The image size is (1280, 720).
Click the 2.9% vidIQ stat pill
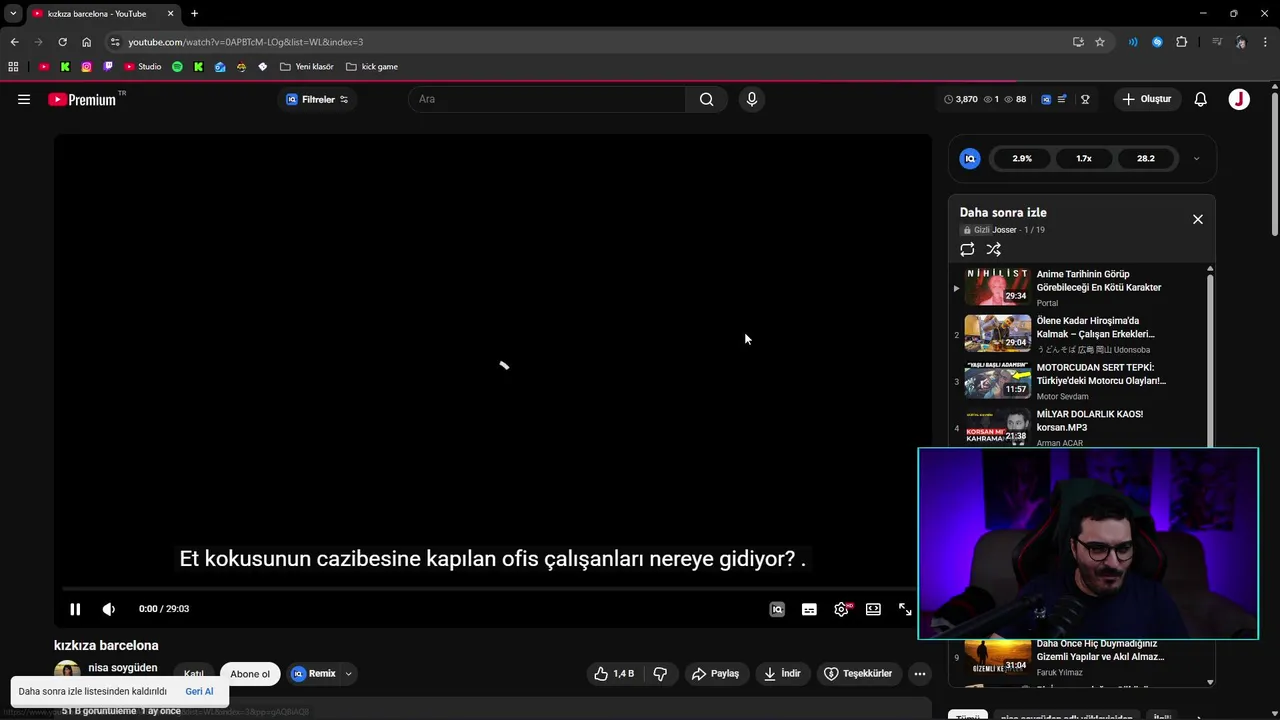[x=1022, y=158]
